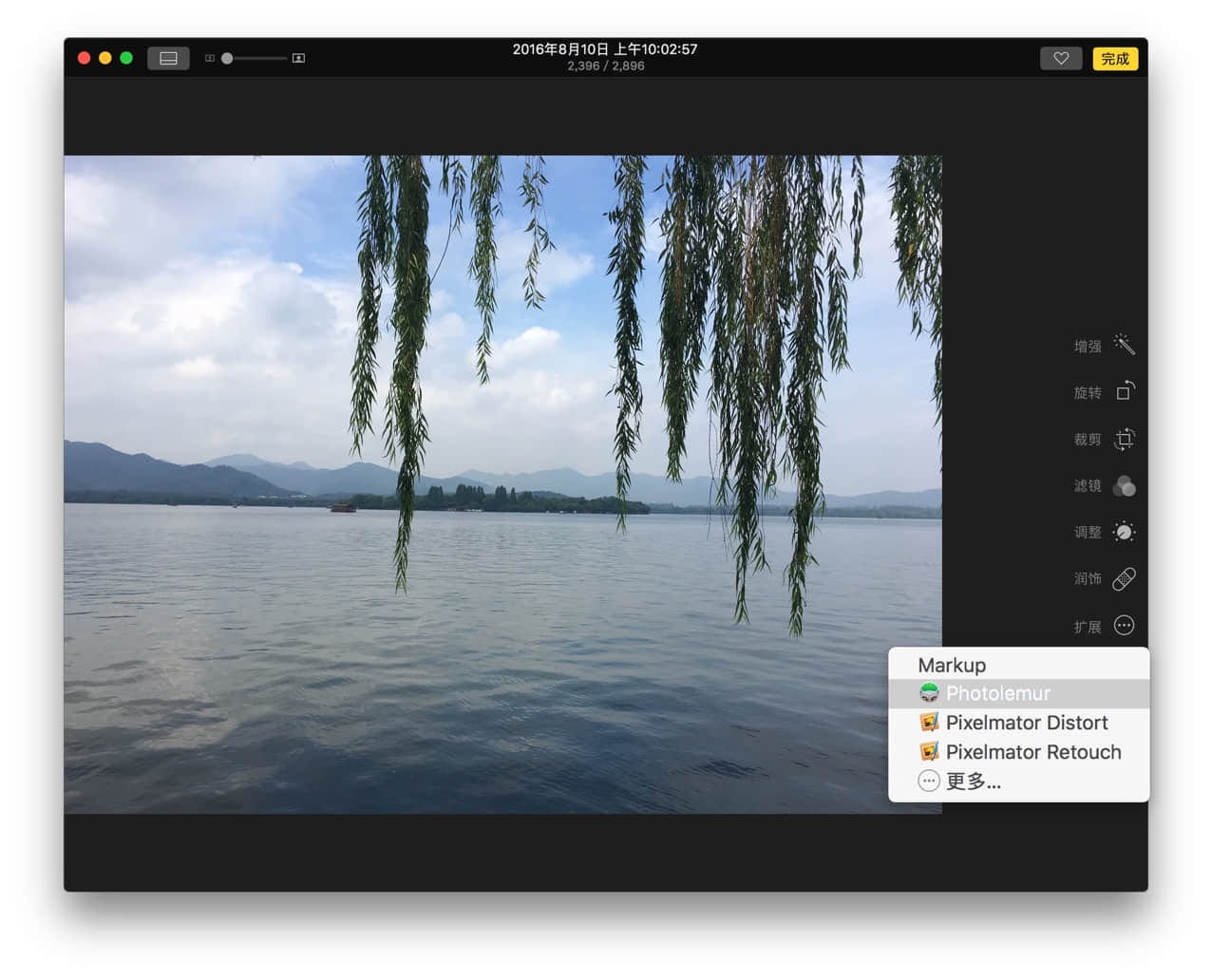Click the 滤镜 label

click(x=1088, y=486)
